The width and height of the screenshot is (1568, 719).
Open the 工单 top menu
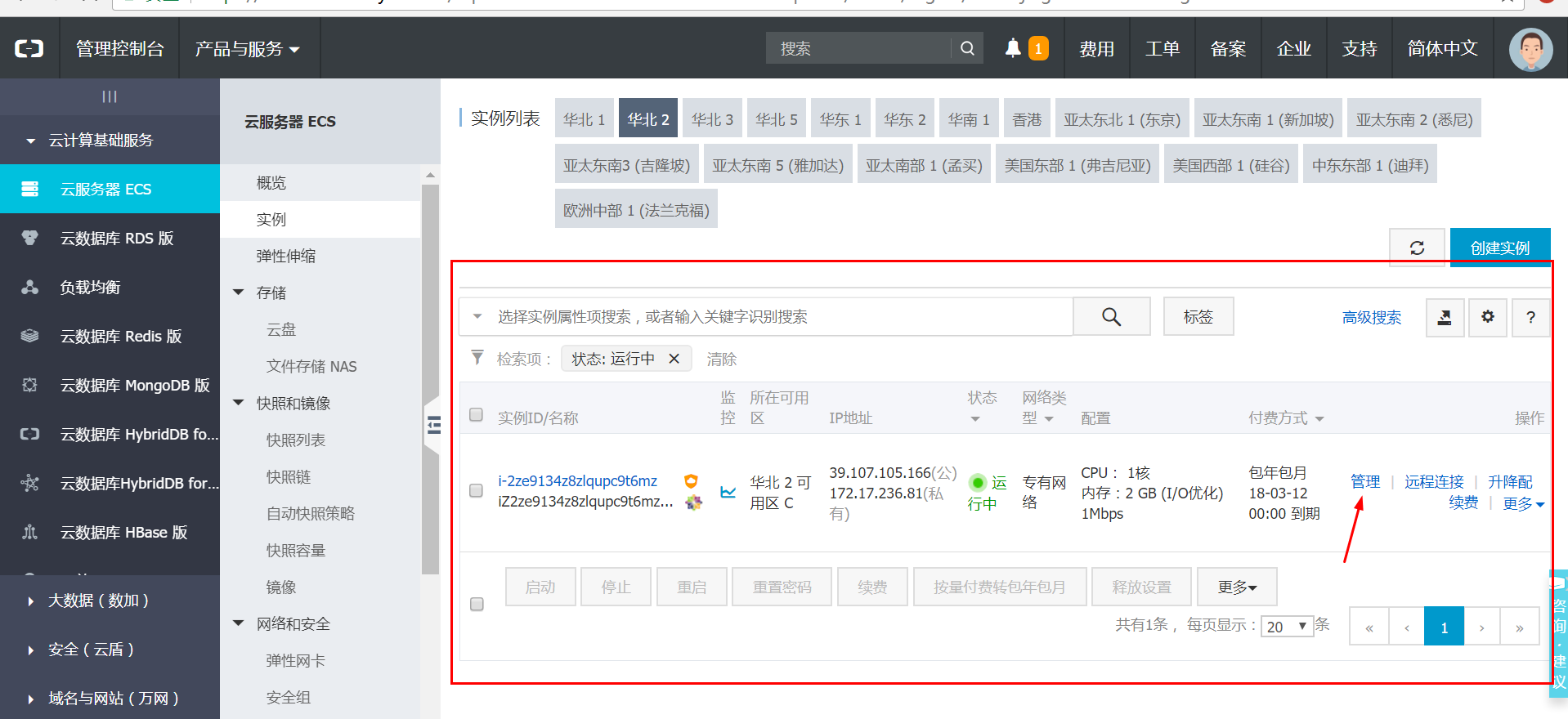pyautogui.click(x=1163, y=49)
